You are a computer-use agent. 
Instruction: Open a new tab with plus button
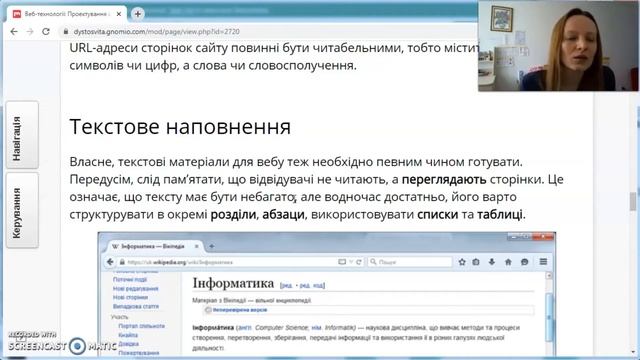[x=138, y=14]
